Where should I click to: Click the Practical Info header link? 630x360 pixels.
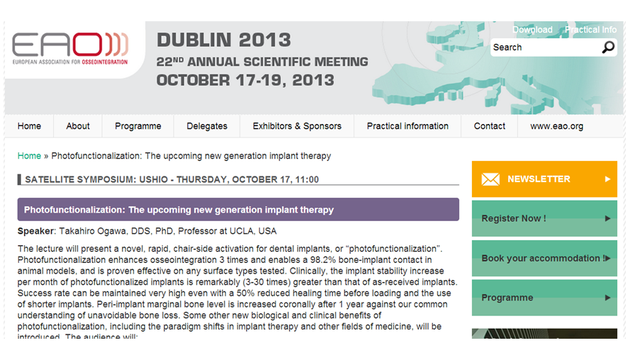click(591, 30)
